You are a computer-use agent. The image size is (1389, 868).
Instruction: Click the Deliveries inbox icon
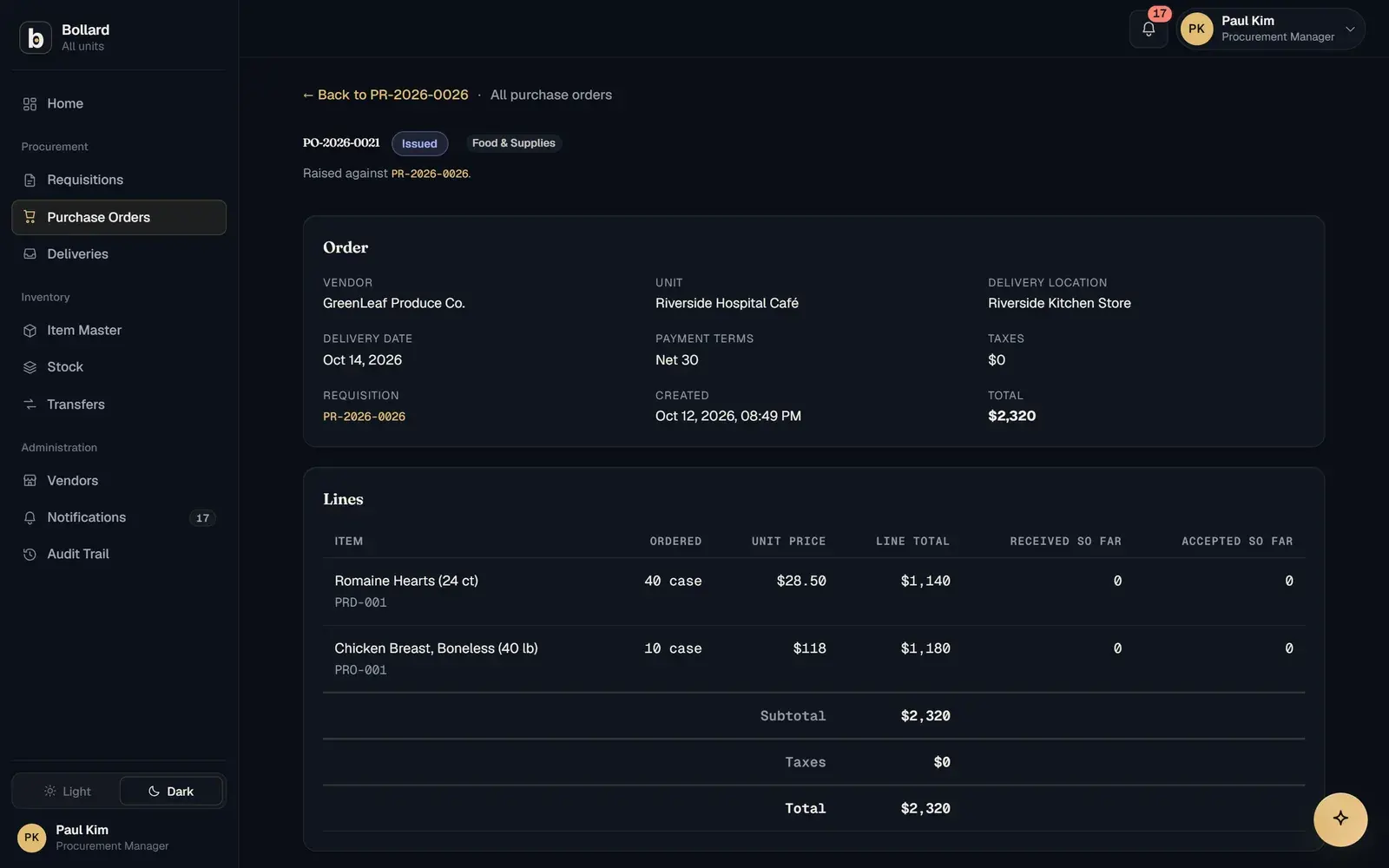tap(30, 254)
